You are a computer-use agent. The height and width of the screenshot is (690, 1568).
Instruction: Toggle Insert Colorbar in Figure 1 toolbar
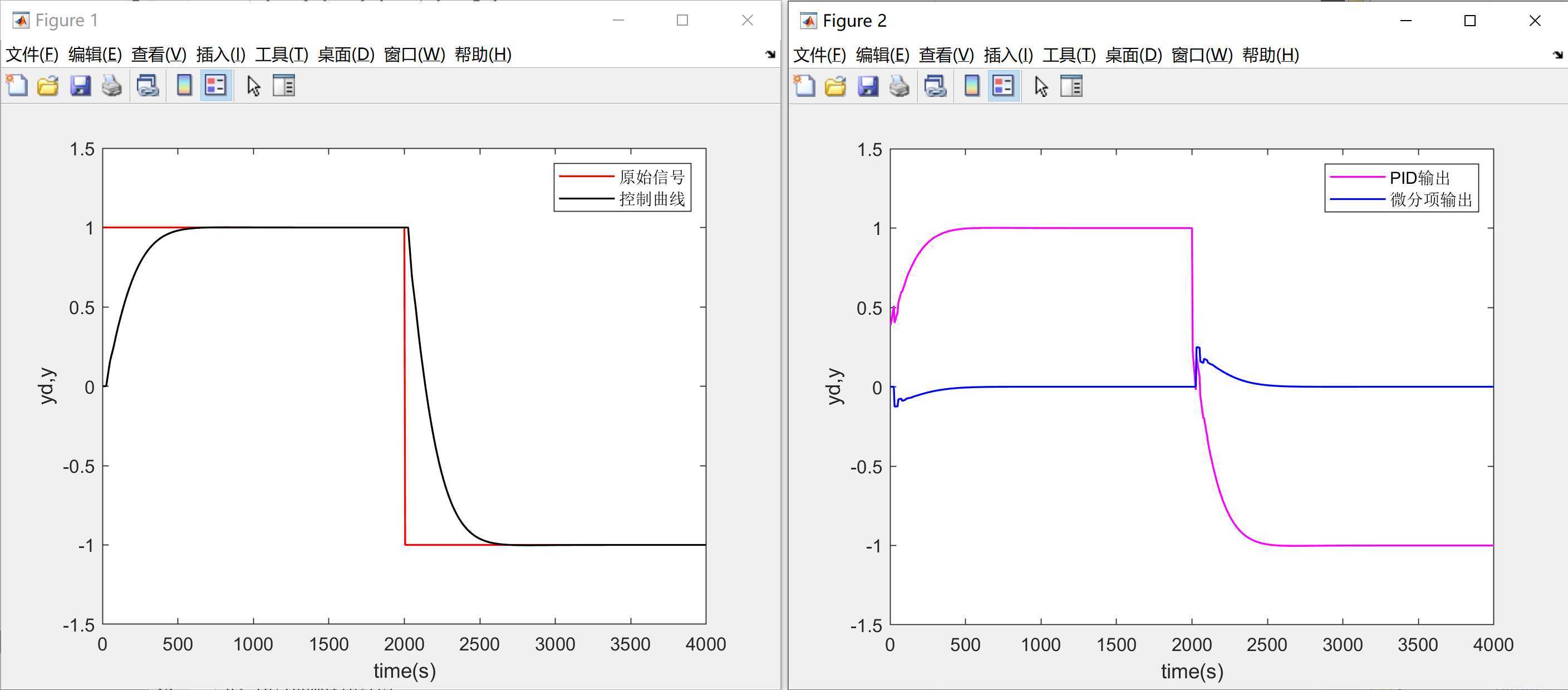(184, 85)
